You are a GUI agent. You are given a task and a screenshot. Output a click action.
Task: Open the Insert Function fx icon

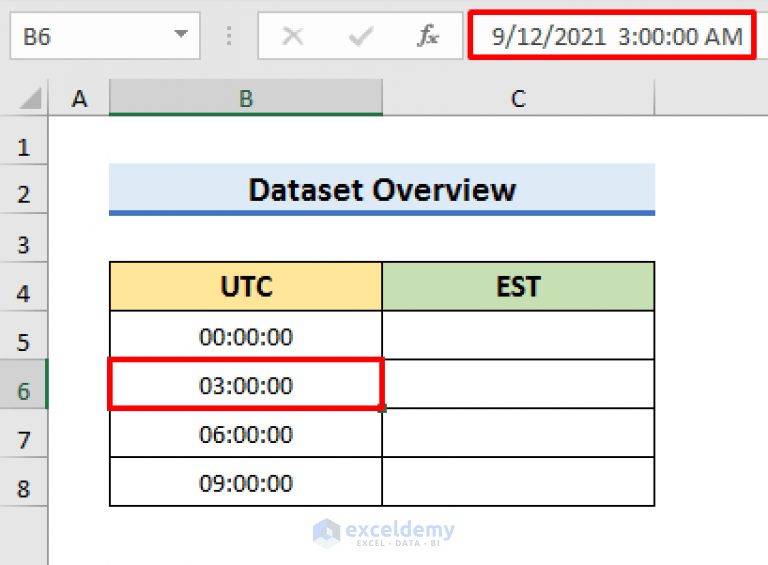(428, 36)
